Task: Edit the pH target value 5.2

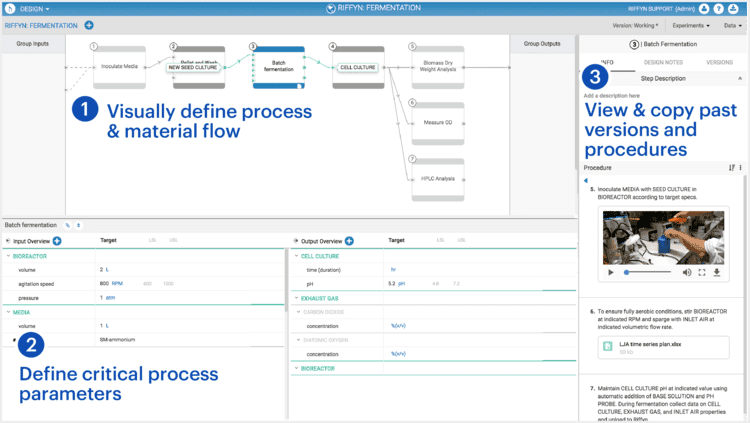Action: coord(392,284)
